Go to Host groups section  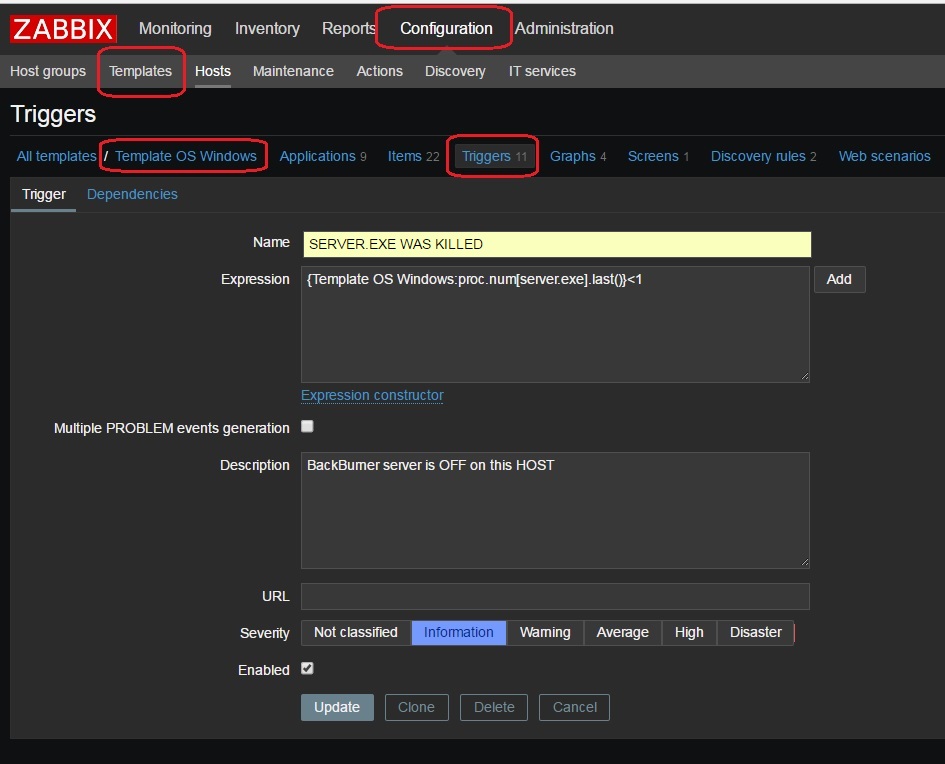pos(48,71)
